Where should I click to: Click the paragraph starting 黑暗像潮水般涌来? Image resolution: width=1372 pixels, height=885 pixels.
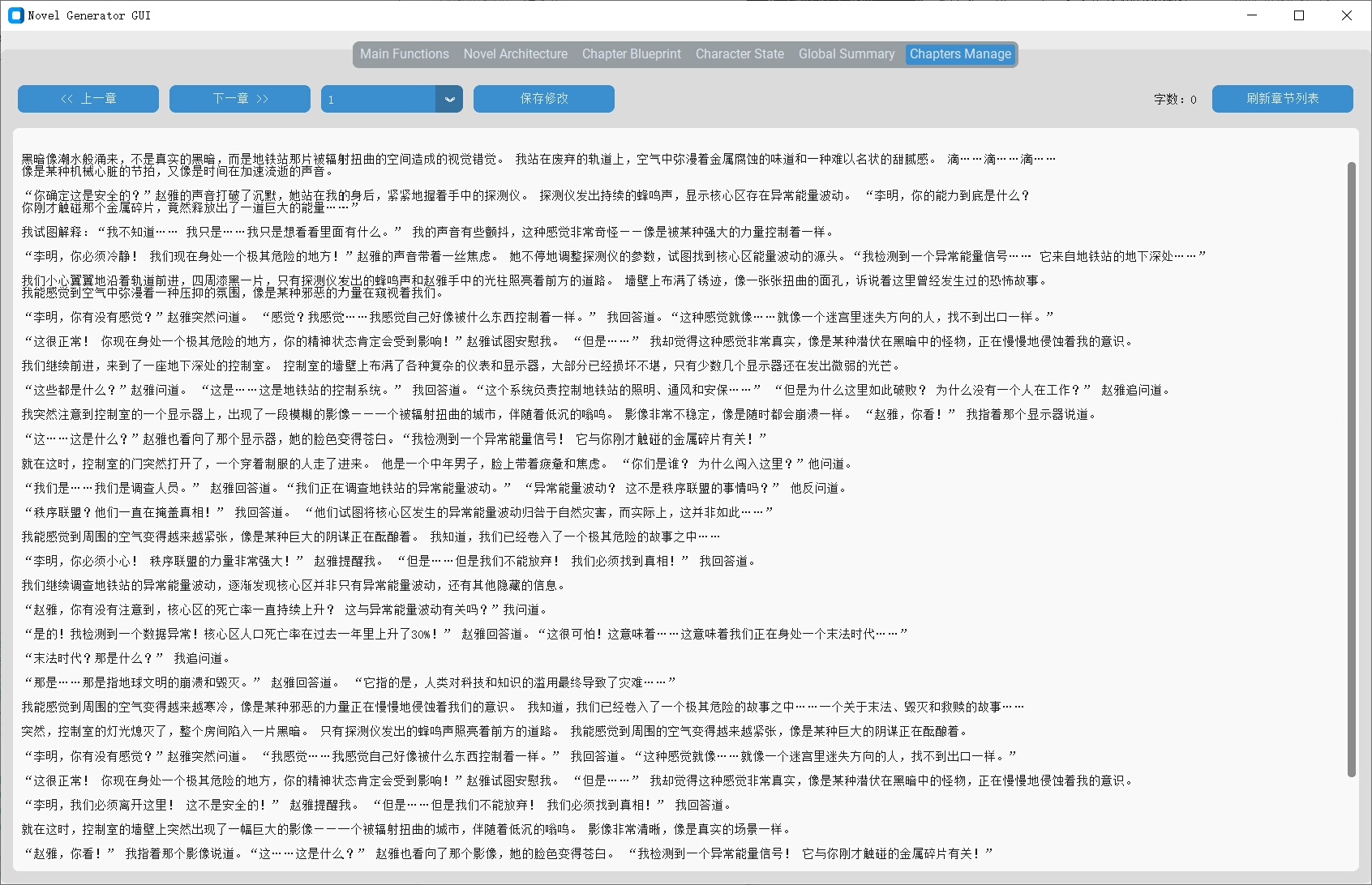click(538, 165)
